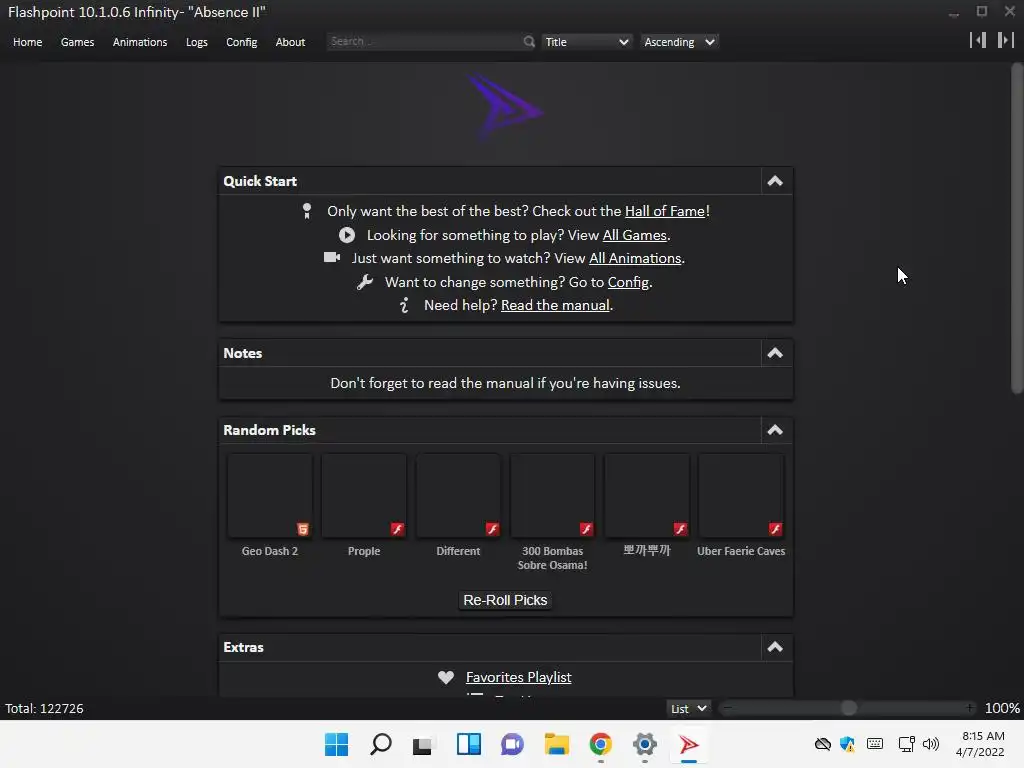This screenshot has height=768, width=1024.
Task: Open the Animations tab
Action: (140, 42)
